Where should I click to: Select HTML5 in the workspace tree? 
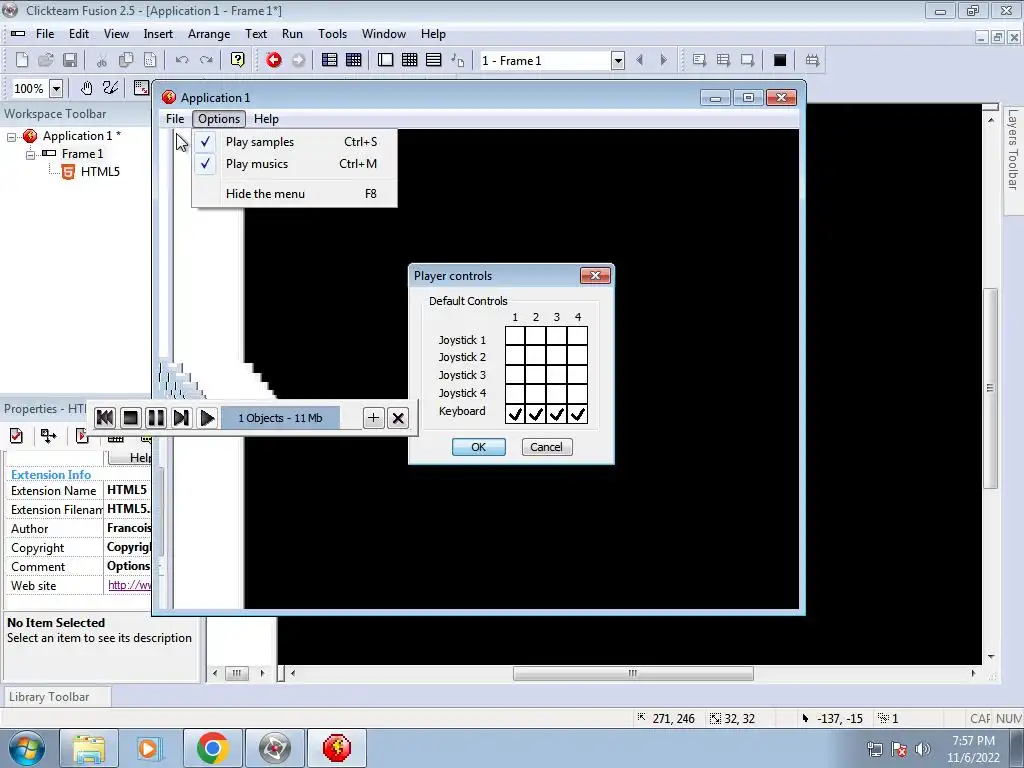click(100, 172)
